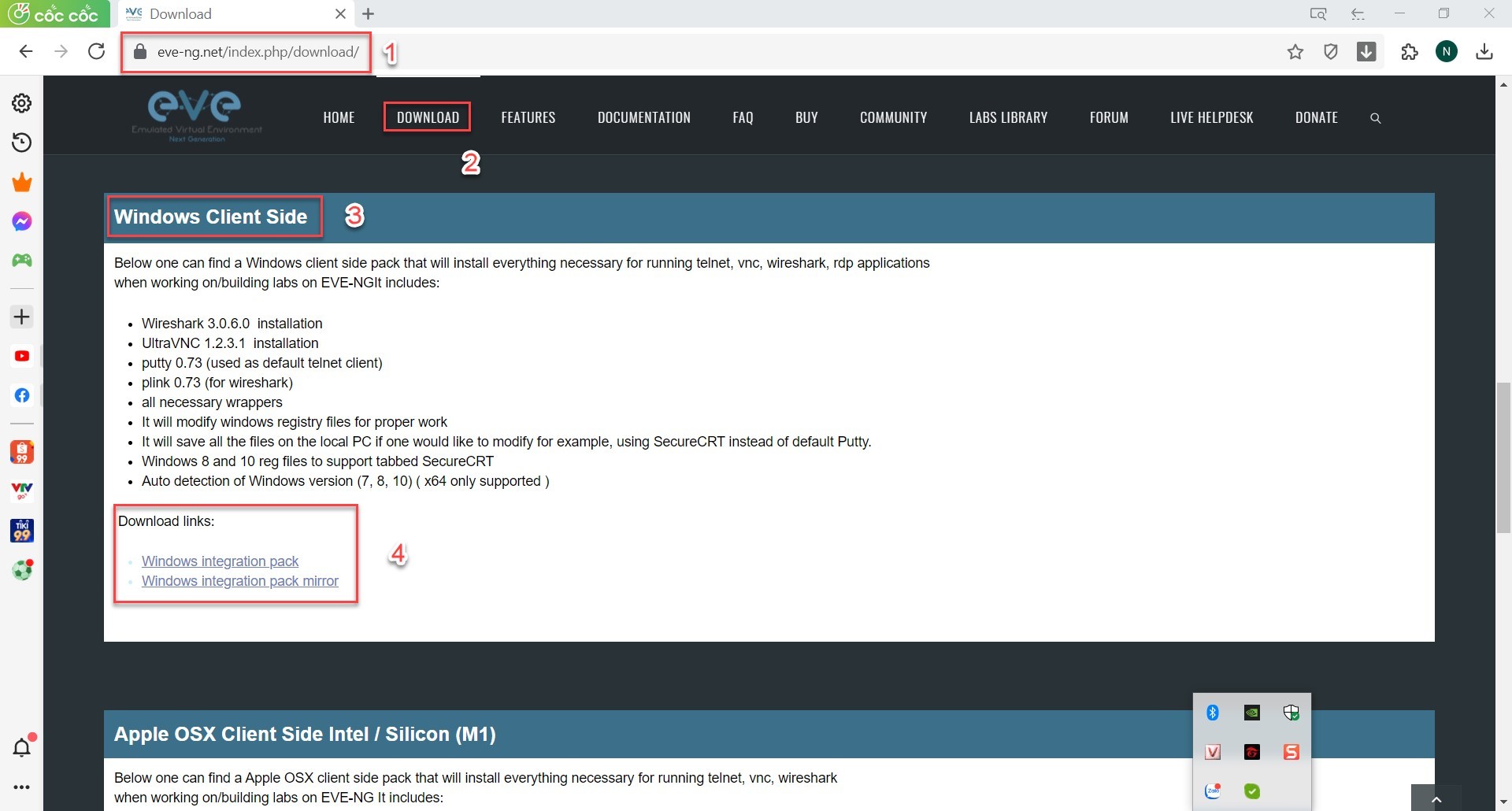Viewport: 1512px width, 811px height.
Task: Open the BUY menu item
Action: click(806, 117)
